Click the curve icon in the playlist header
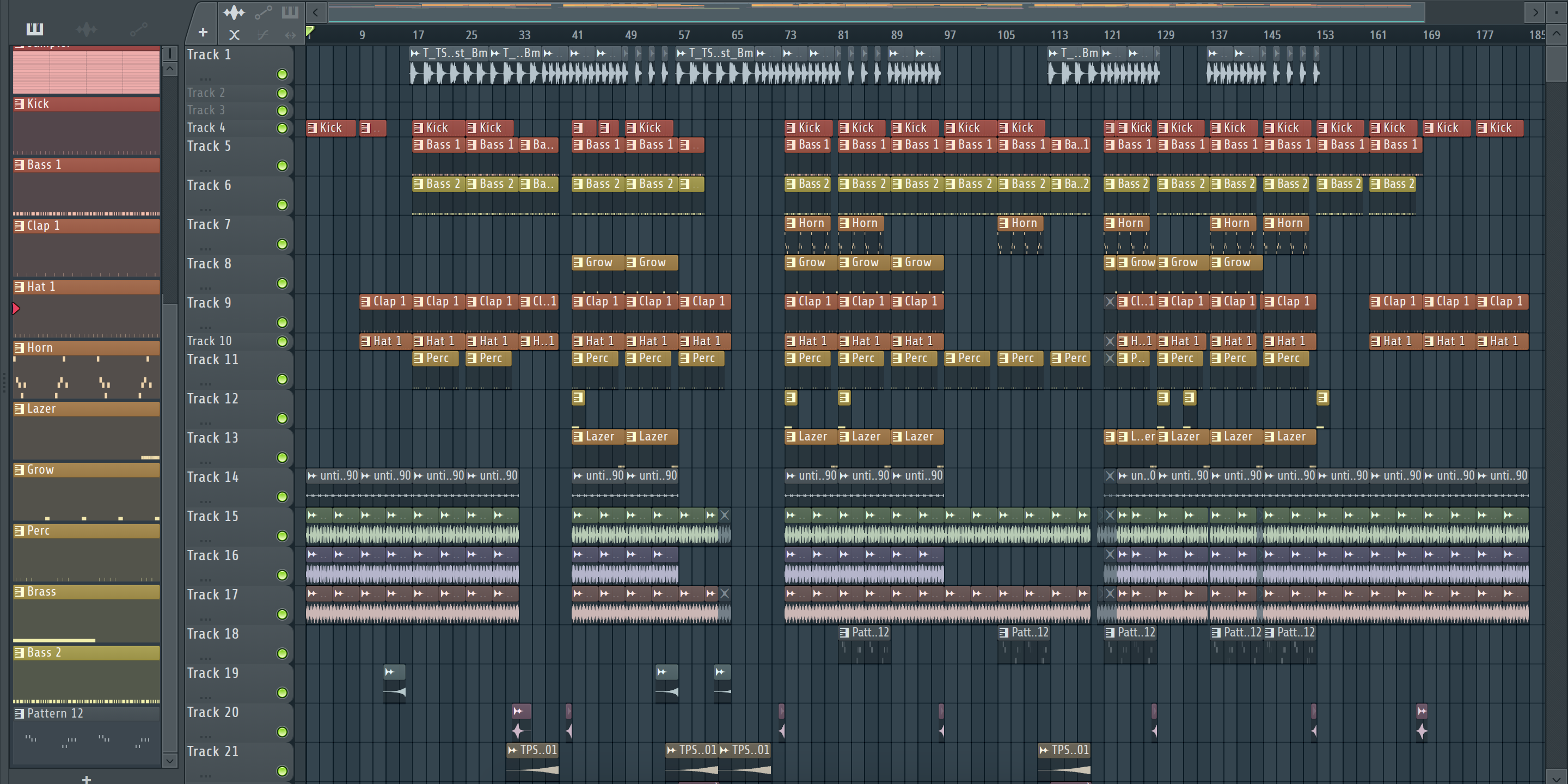Image resolution: width=1568 pixels, height=784 pixels. (x=262, y=35)
